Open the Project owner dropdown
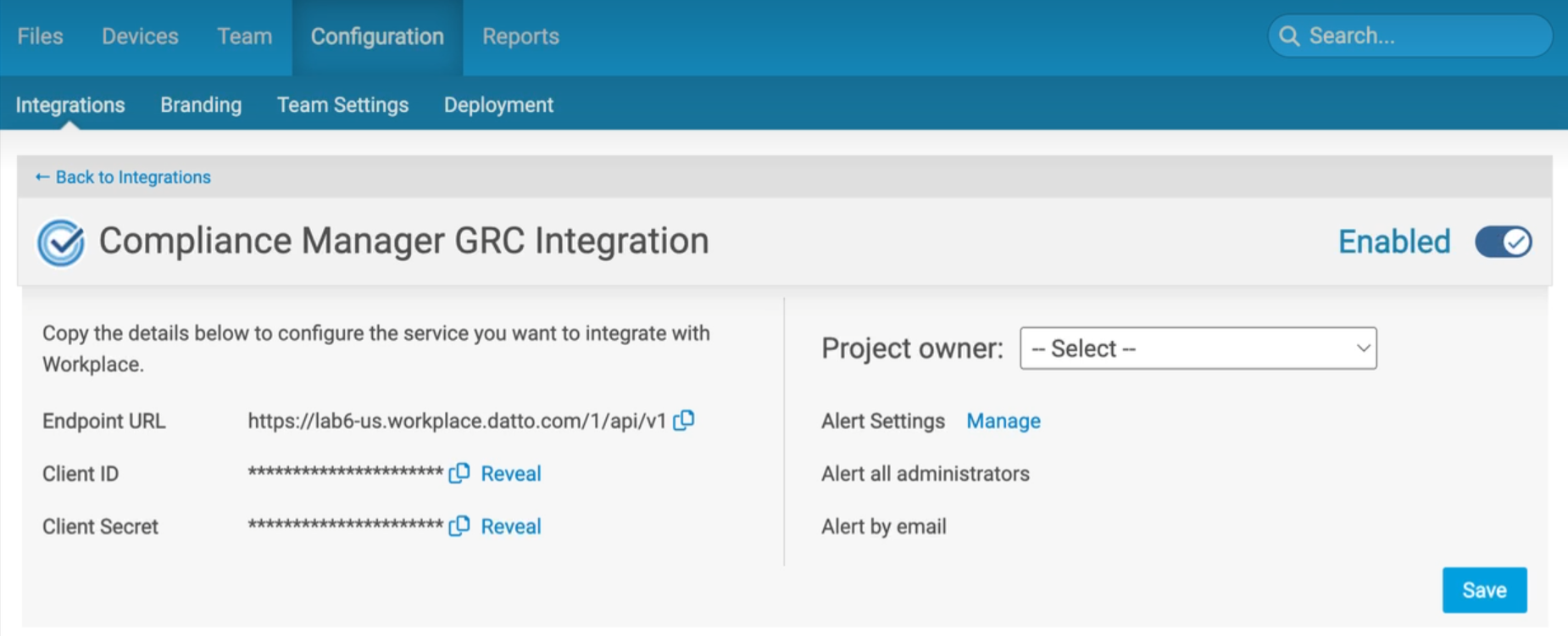The image size is (1568, 636). pyautogui.click(x=1198, y=349)
